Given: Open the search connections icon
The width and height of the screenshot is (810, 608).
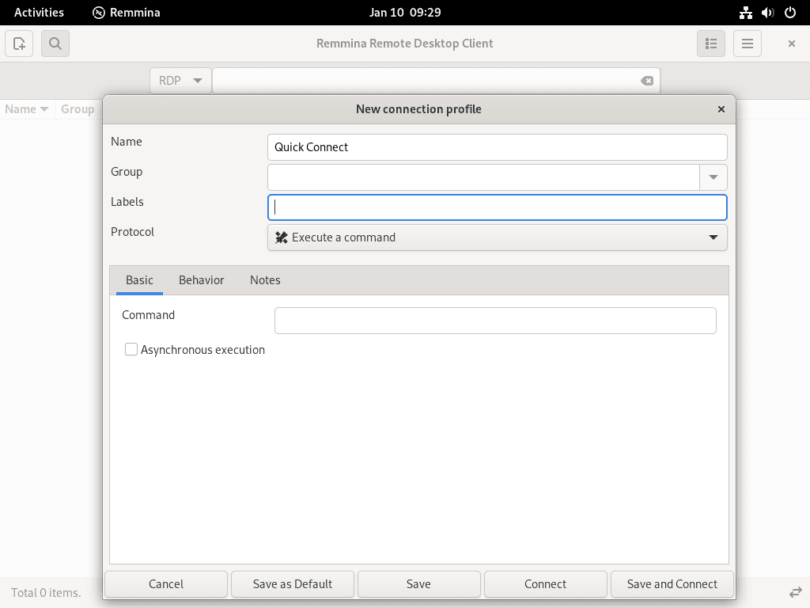Looking at the screenshot, I should click(x=55, y=43).
